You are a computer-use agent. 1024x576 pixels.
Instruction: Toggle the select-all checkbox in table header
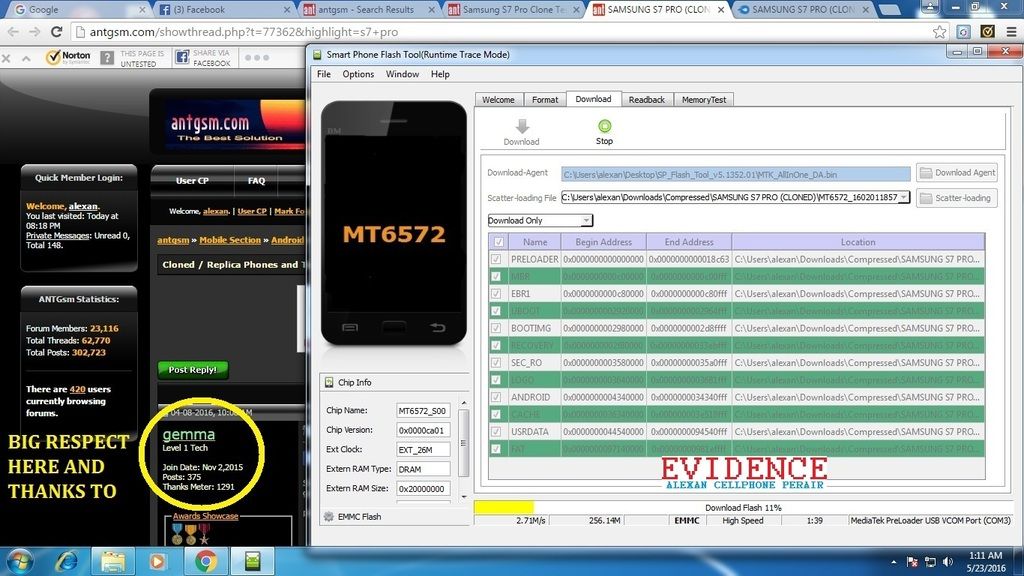point(498,242)
